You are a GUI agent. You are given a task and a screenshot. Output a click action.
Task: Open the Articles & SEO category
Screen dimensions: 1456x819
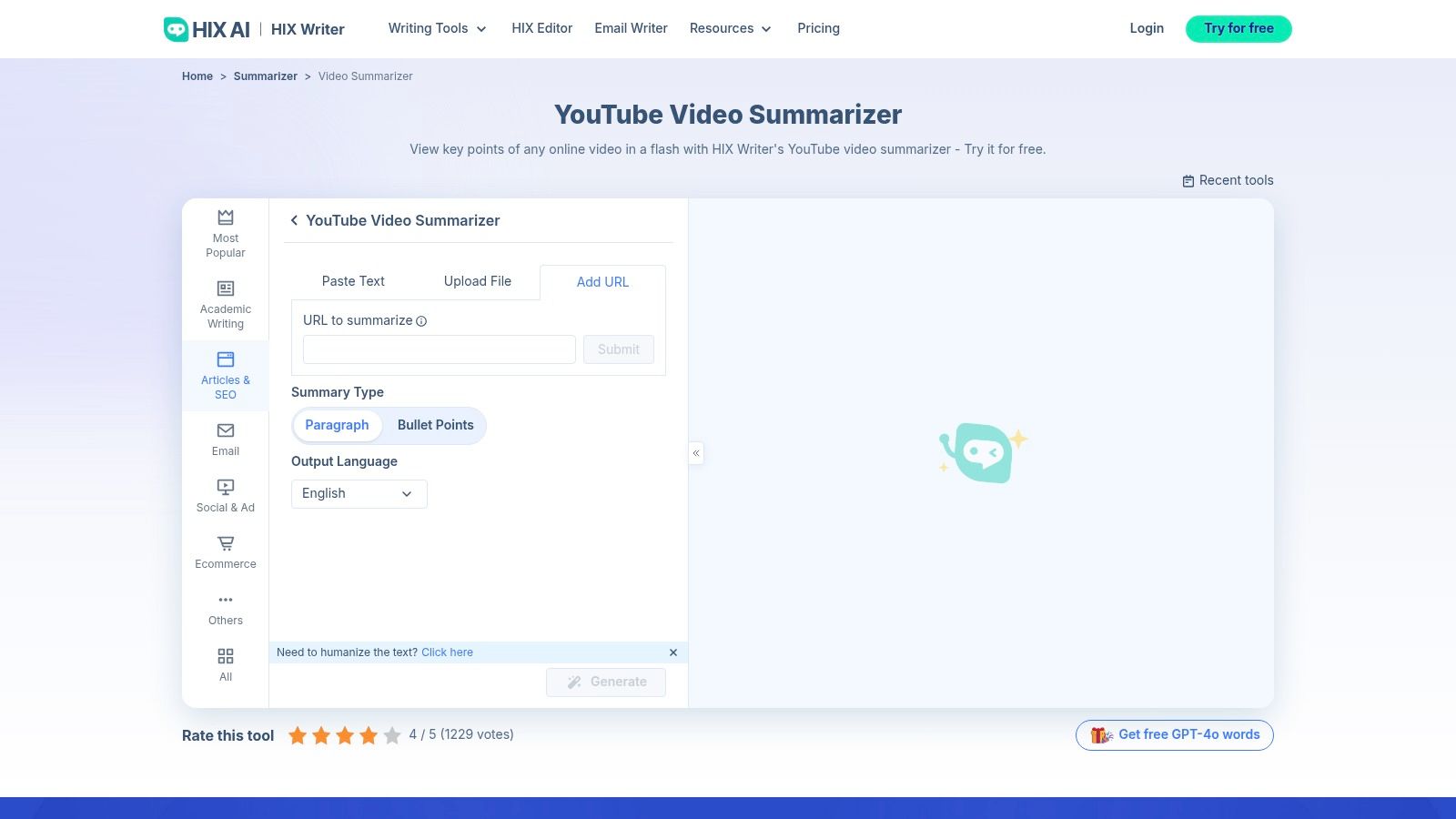(226, 376)
